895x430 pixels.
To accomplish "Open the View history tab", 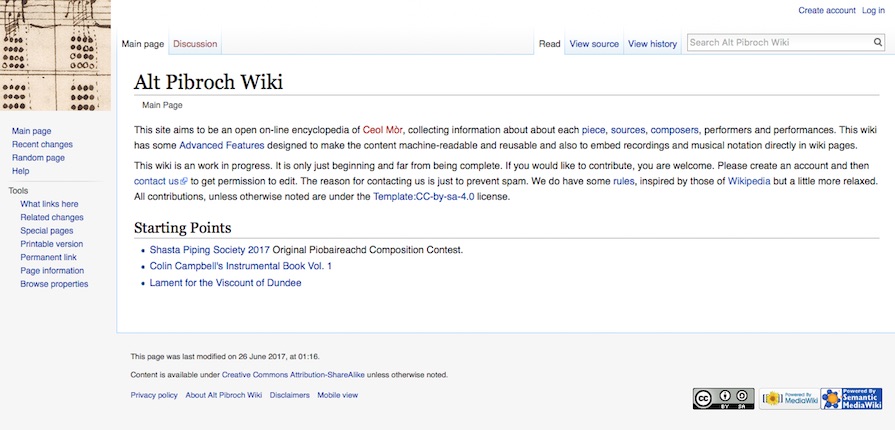I will point(652,44).
